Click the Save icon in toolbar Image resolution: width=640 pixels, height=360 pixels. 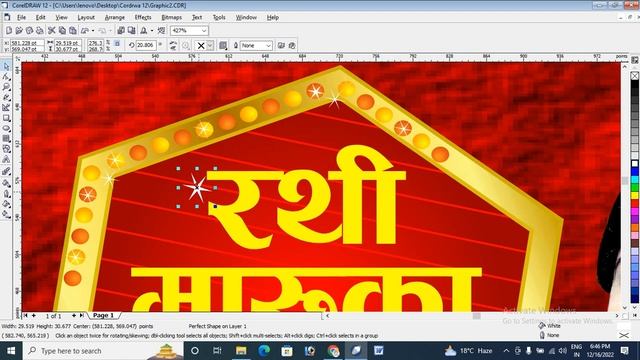[29, 31]
